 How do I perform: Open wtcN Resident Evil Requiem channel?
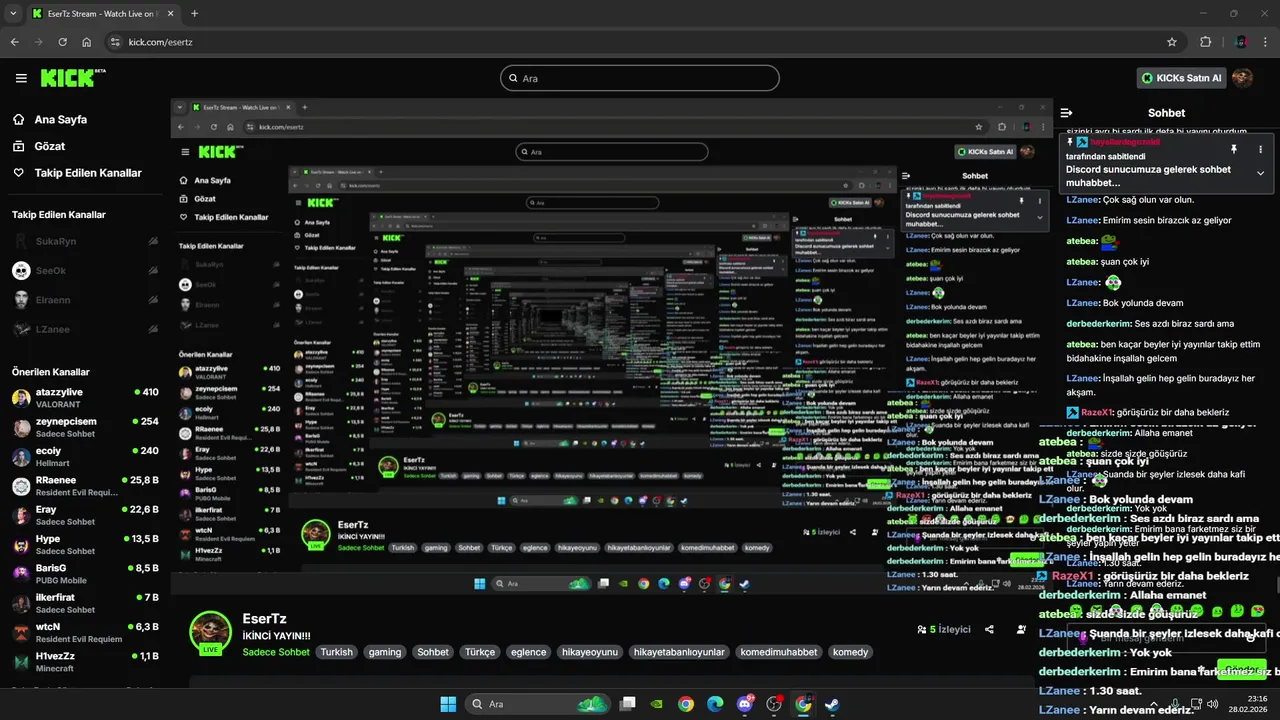pos(84,632)
